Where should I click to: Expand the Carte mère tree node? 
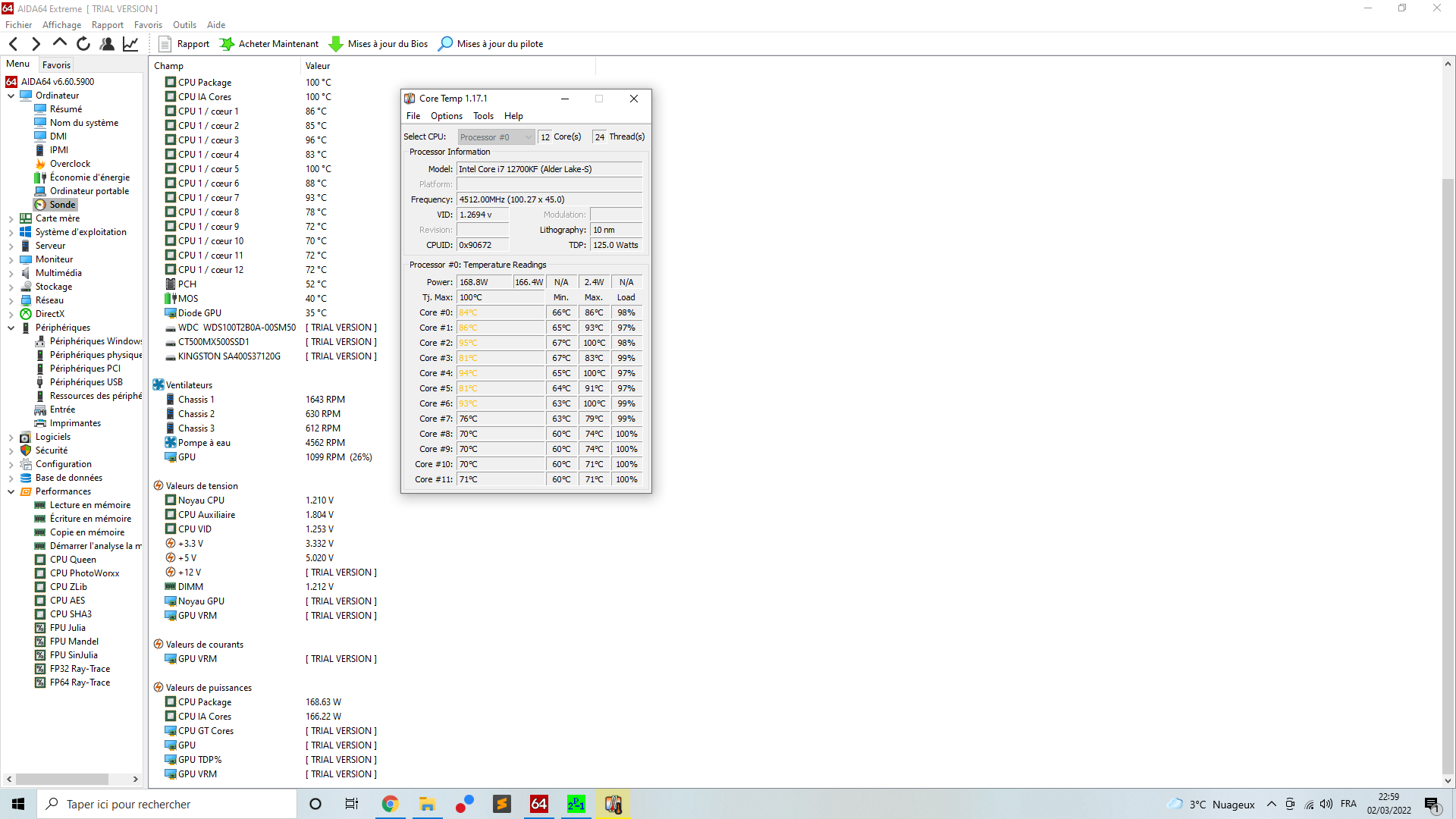[11, 218]
